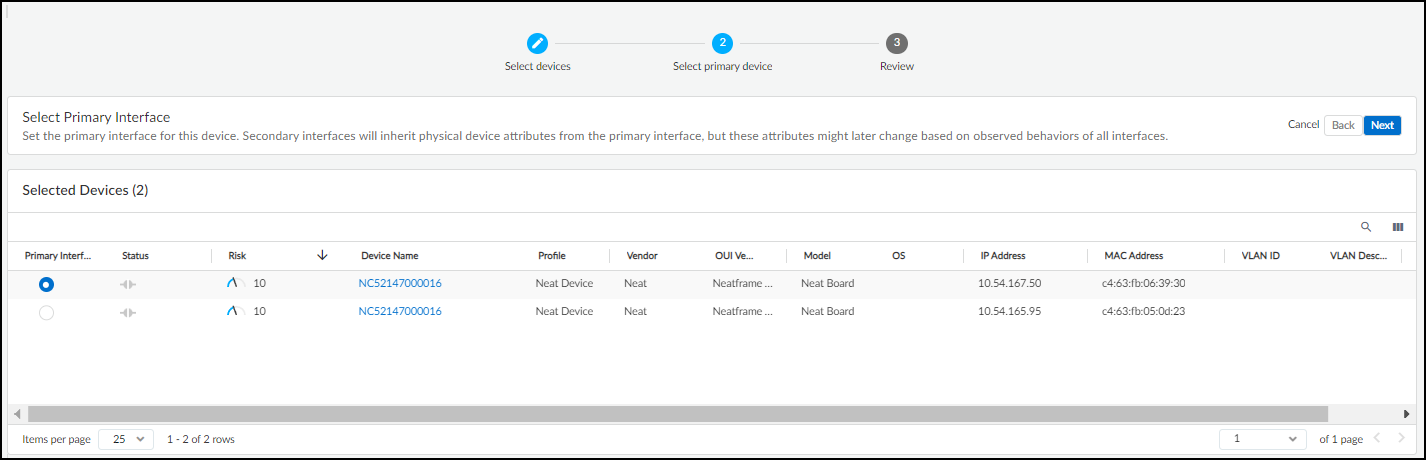
Task: Click the table search magnifier icon
Action: click(x=1366, y=227)
